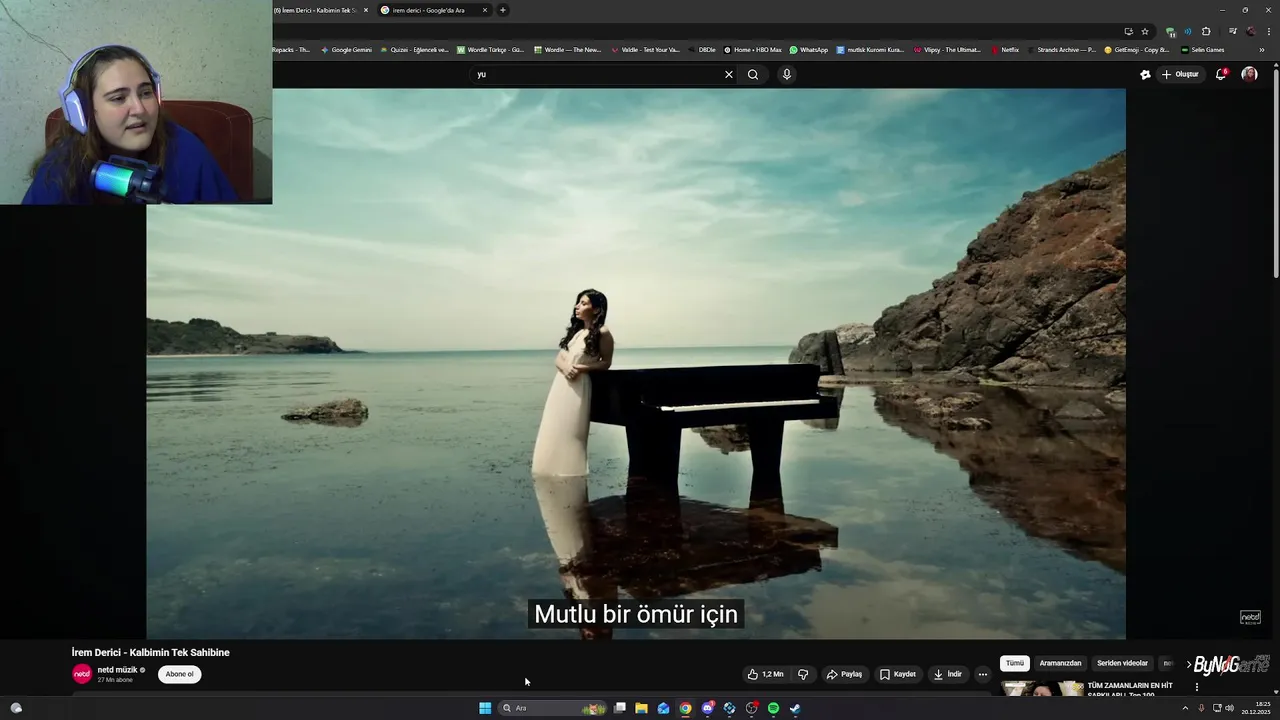
Task: Click the taskbar microphone in-use icon
Action: pos(1201,708)
